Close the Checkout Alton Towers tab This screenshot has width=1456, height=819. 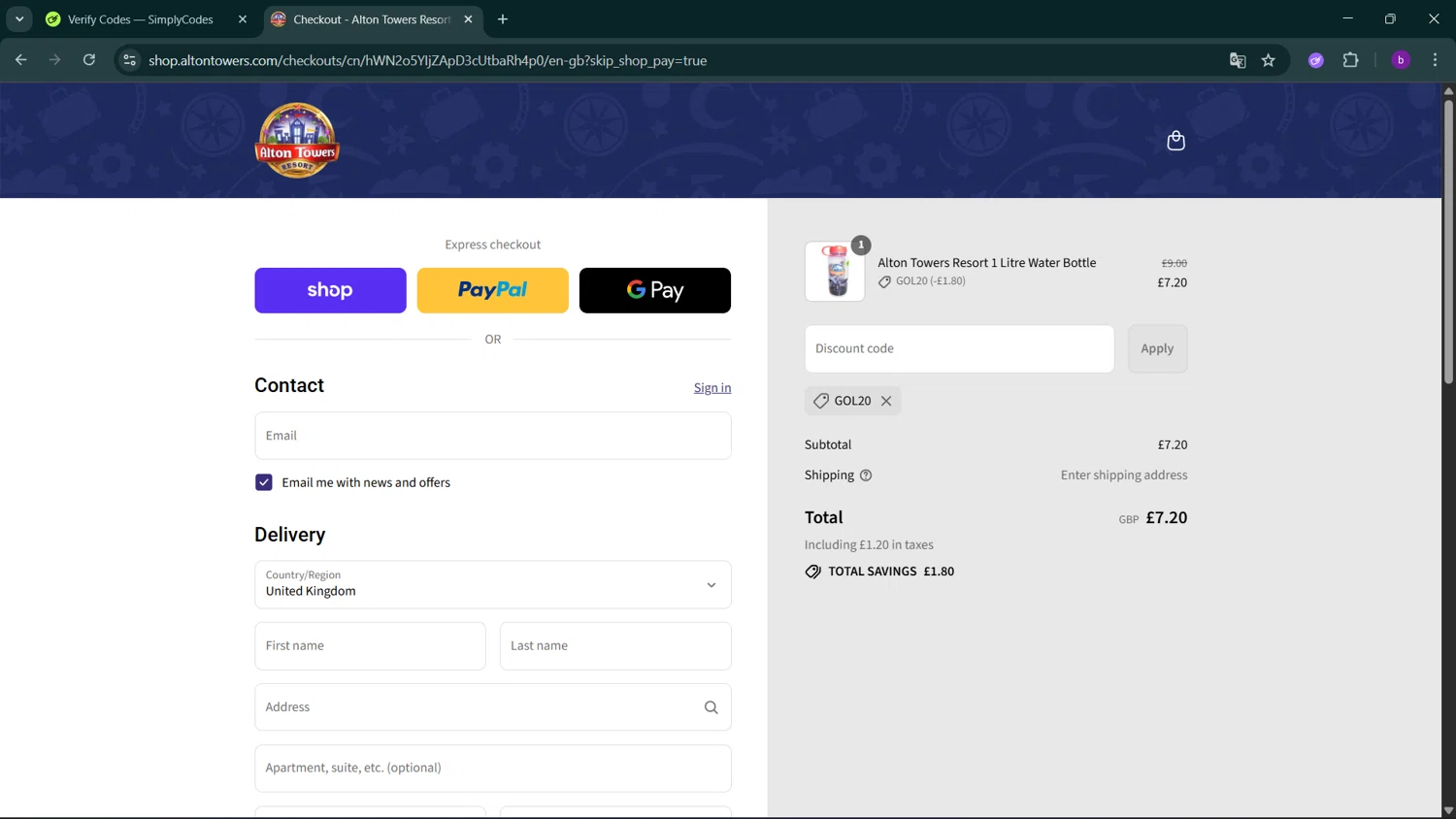(468, 19)
